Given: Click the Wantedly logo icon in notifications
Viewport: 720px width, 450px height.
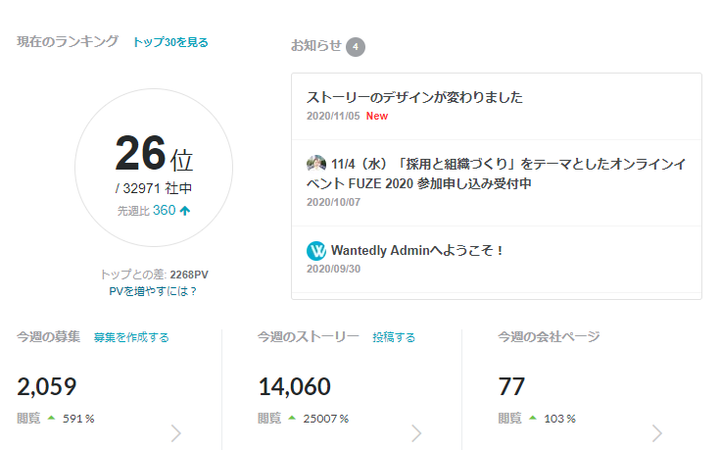Looking at the screenshot, I should click(317, 250).
